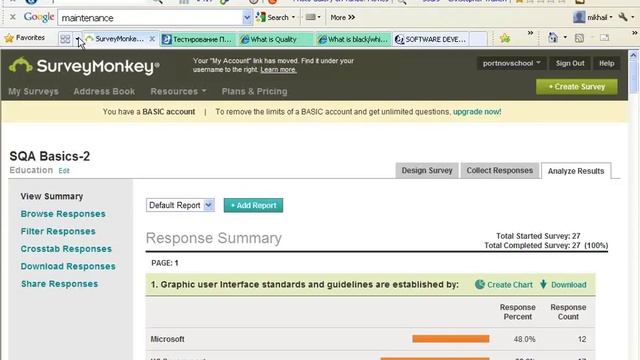This screenshot has height=360, width=640.
Task: Switch to SOFTWARE DEVE... browser tab
Action: 430,39
